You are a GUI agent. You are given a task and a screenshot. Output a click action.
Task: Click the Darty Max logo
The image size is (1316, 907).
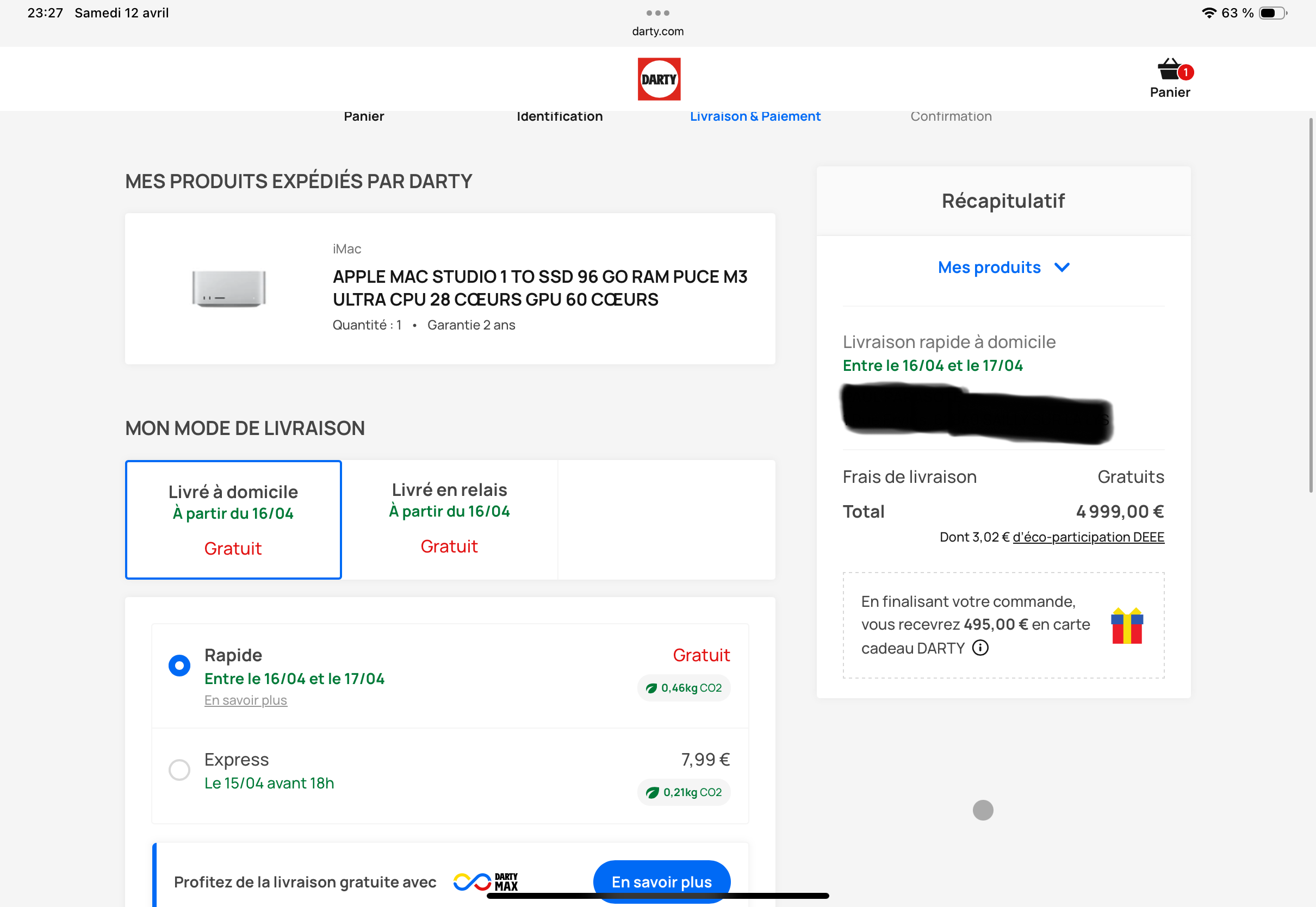(486, 881)
